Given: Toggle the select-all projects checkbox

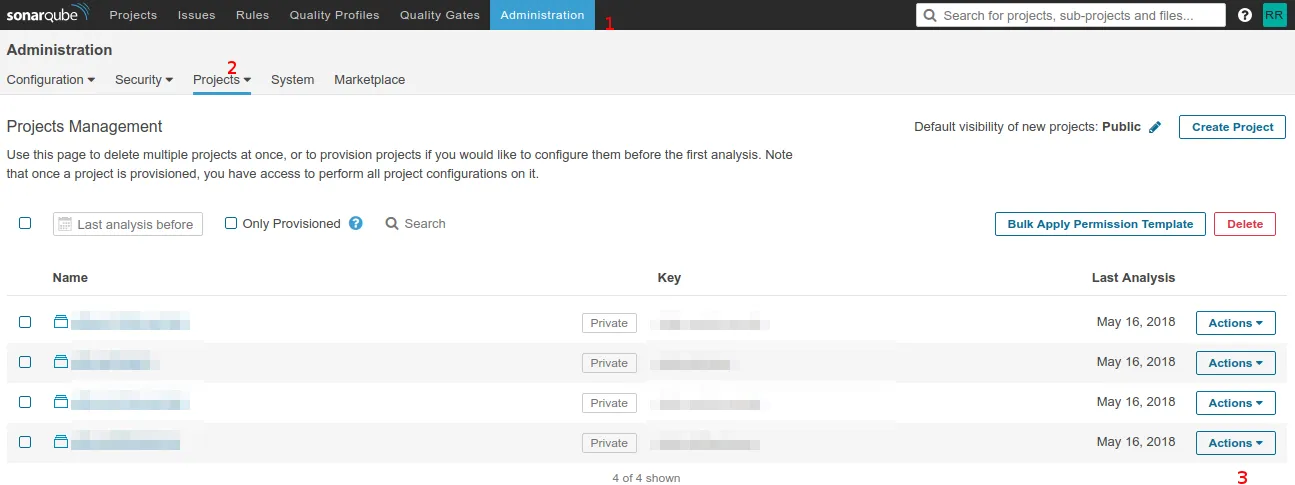Looking at the screenshot, I should pyautogui.click(x=25, y=224).
